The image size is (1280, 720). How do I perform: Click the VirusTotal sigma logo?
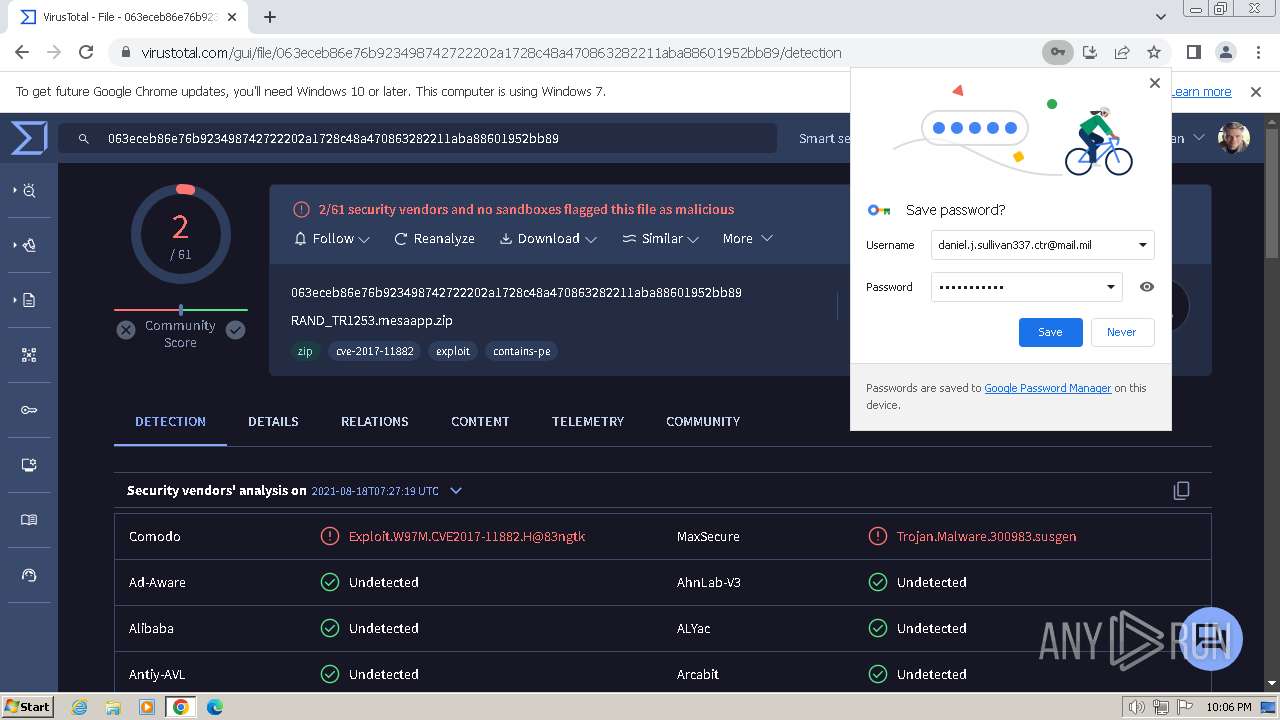coord(29,138)
